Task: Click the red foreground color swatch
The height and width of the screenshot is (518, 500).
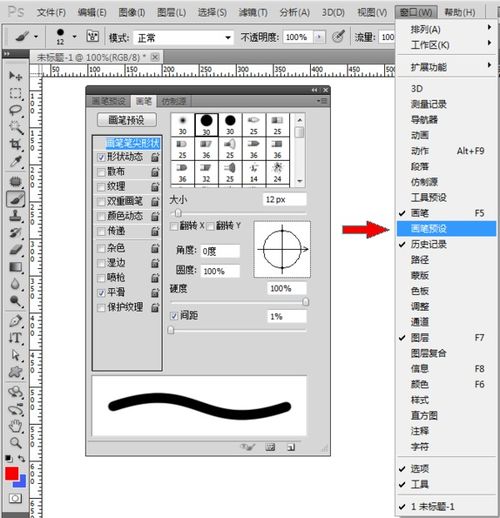Action: click(11, 474)
